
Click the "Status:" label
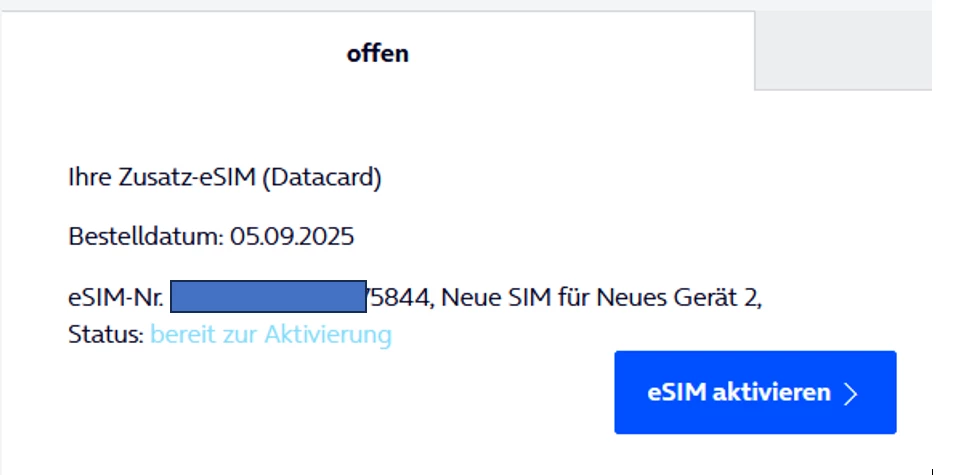(105, 335)
